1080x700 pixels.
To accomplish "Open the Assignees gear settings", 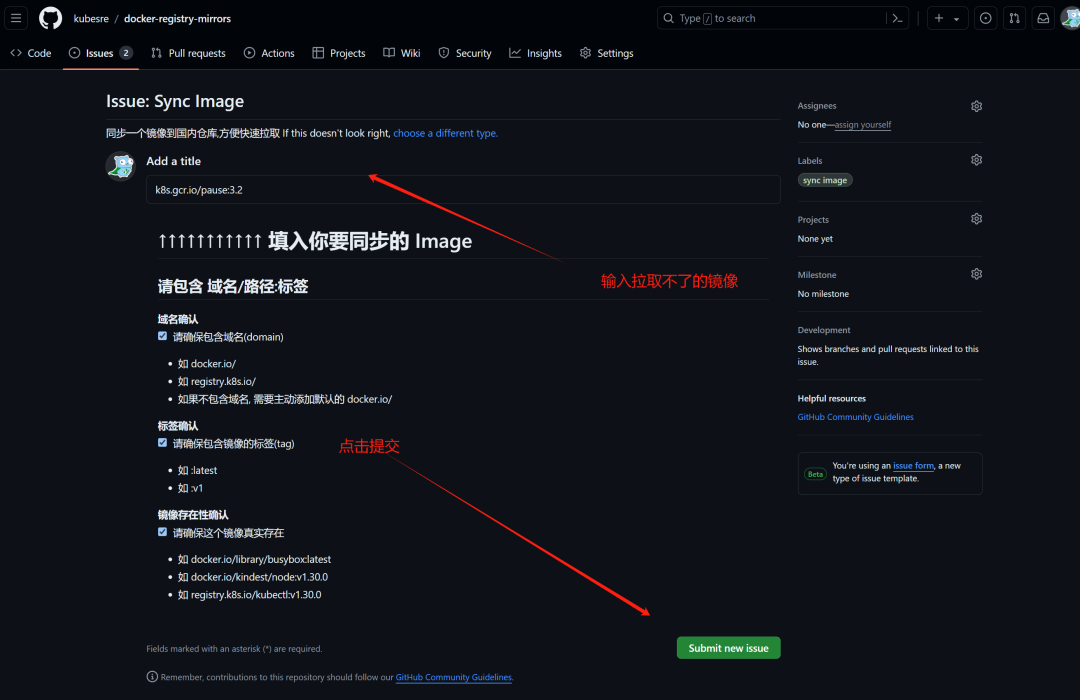I will 976,106.
